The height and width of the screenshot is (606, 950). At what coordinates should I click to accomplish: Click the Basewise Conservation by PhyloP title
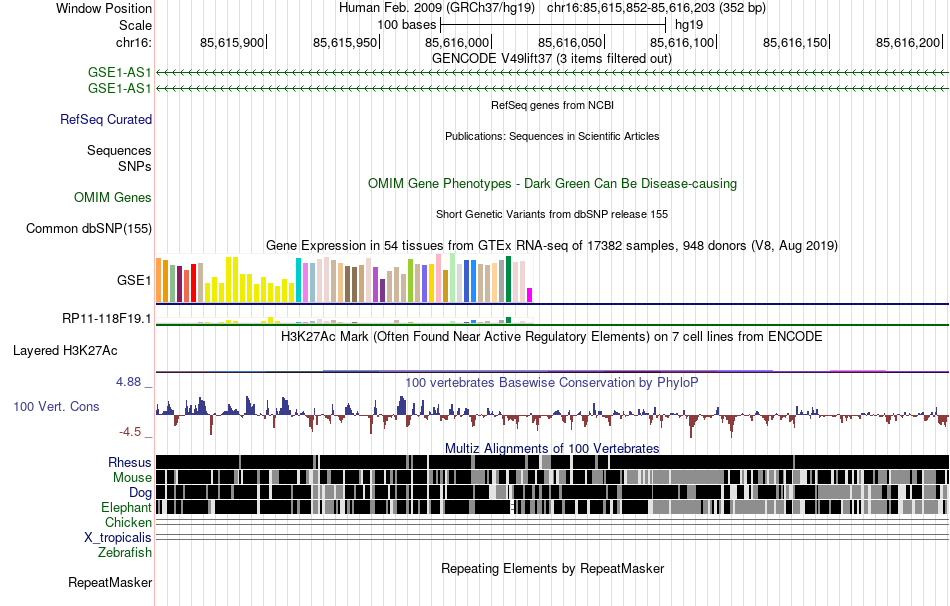point(552,382)
